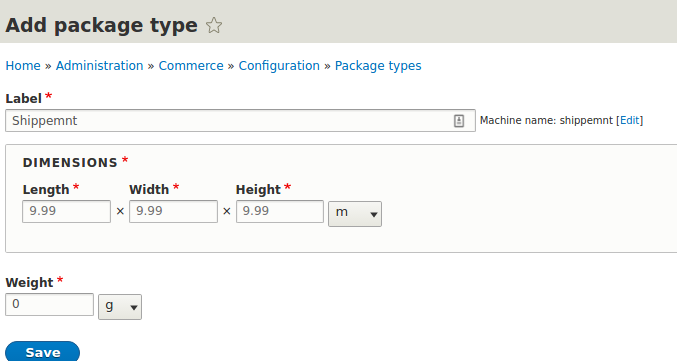
Task: Open the weight unit dropdown showing g
Action: 120,307
